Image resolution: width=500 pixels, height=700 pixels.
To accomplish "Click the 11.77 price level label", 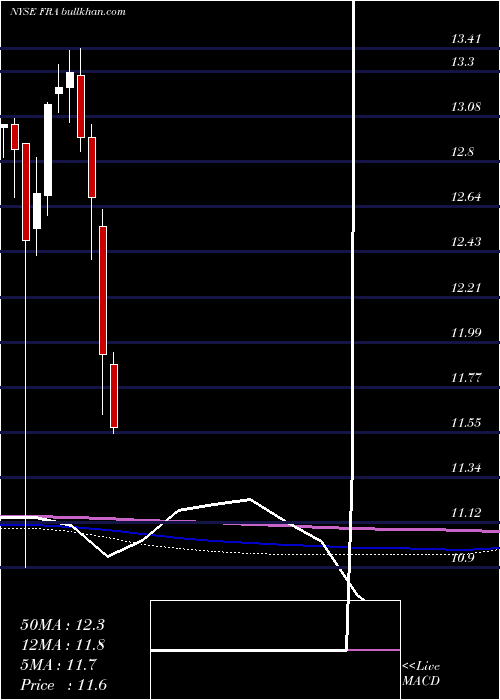I will pyautogui.click(x=466, y=378).
